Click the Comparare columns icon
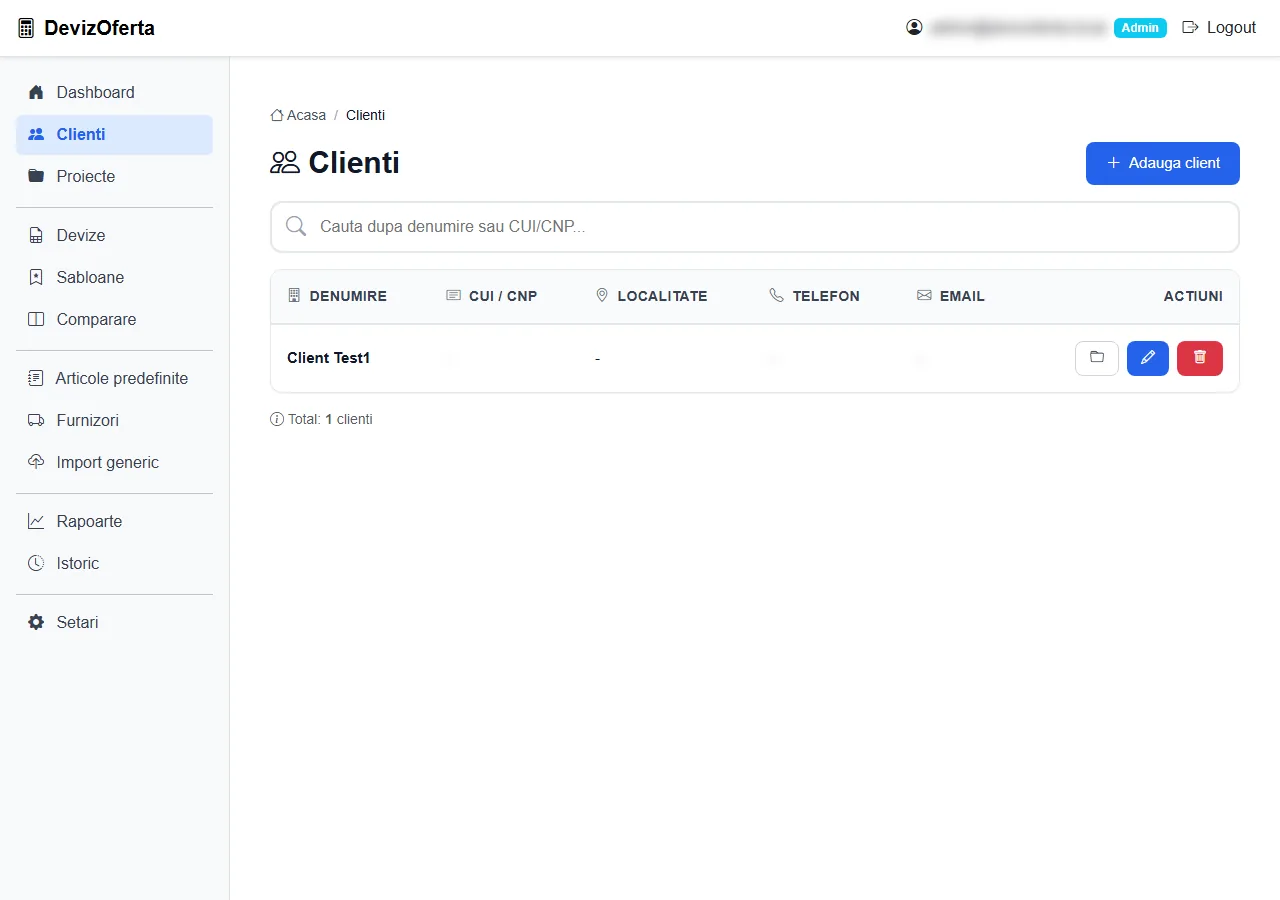The image size is (1280, 900). pyautogui.click(x=36, y=319)
